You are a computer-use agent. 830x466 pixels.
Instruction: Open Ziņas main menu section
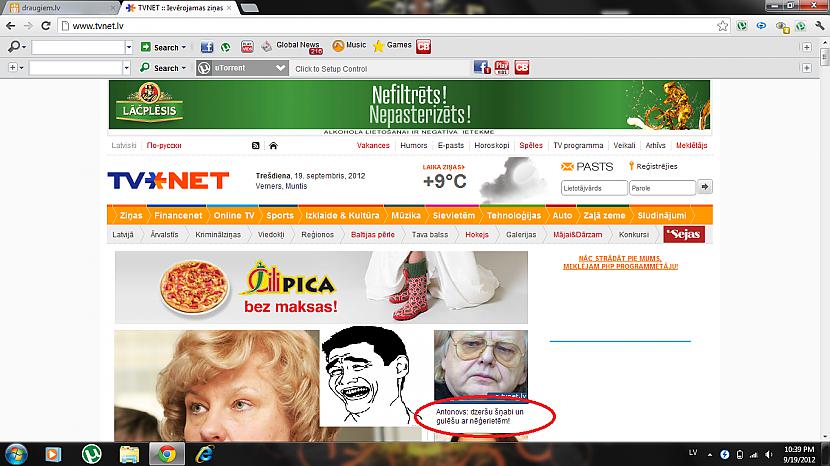coord(131,216)
